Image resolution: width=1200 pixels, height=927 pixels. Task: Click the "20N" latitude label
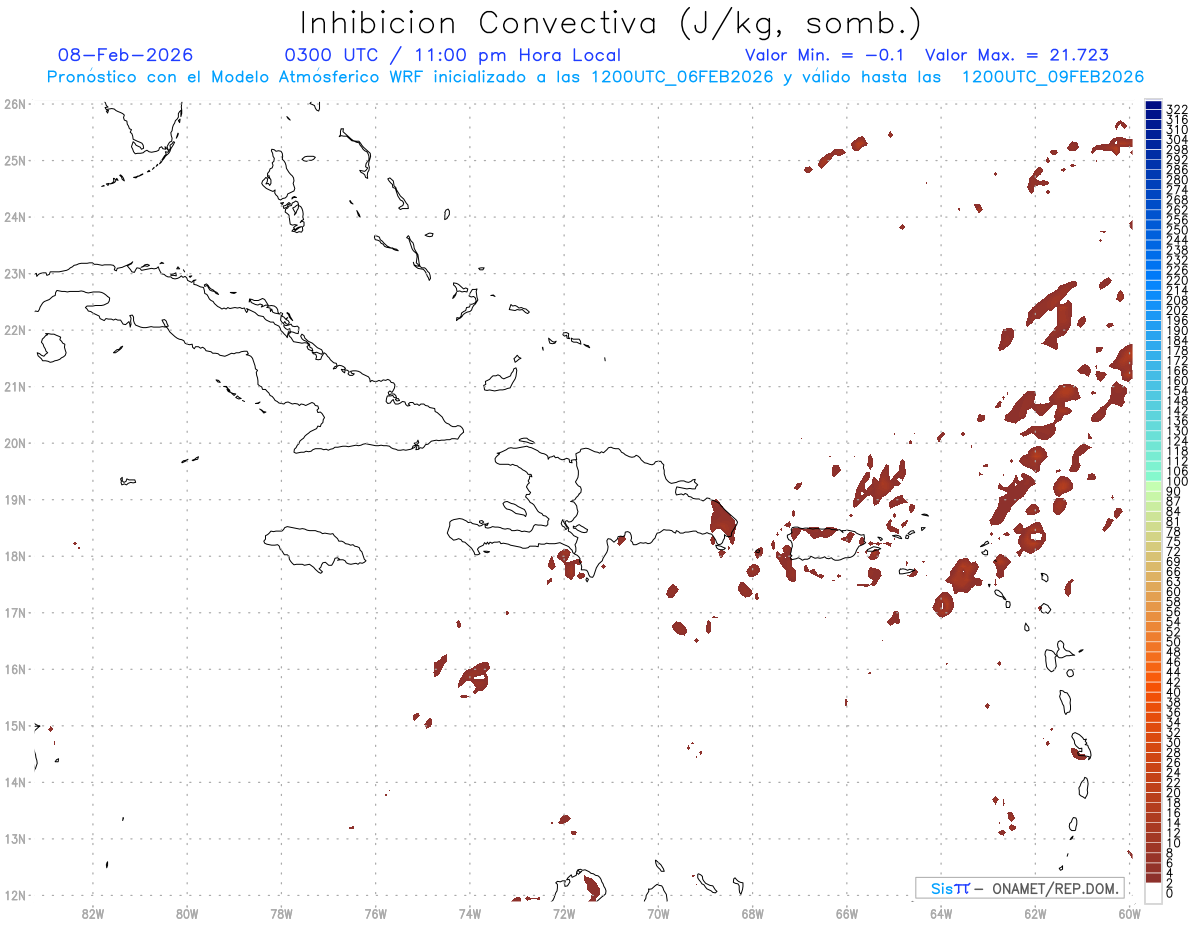14,443
